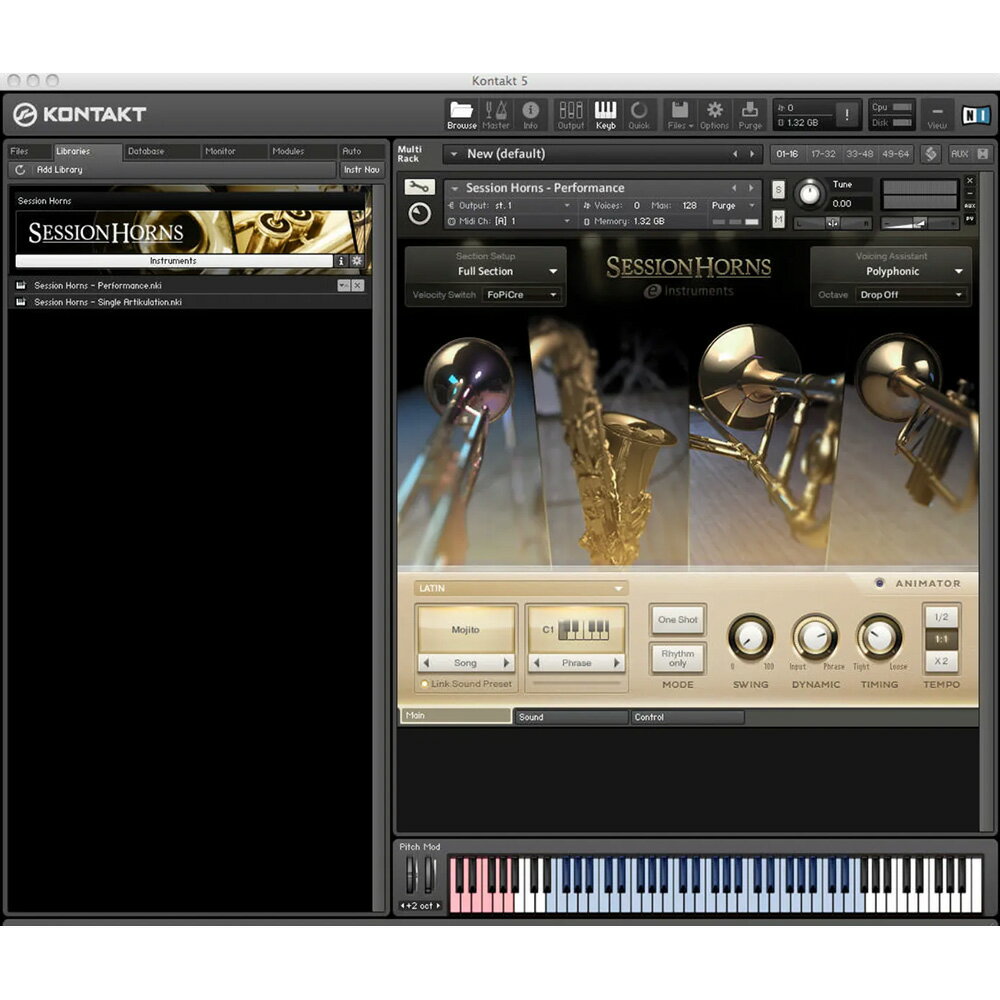Open instrument edit wrench icon
This screenshot has height=1000, width=1000.
click(x=420, y=187)
